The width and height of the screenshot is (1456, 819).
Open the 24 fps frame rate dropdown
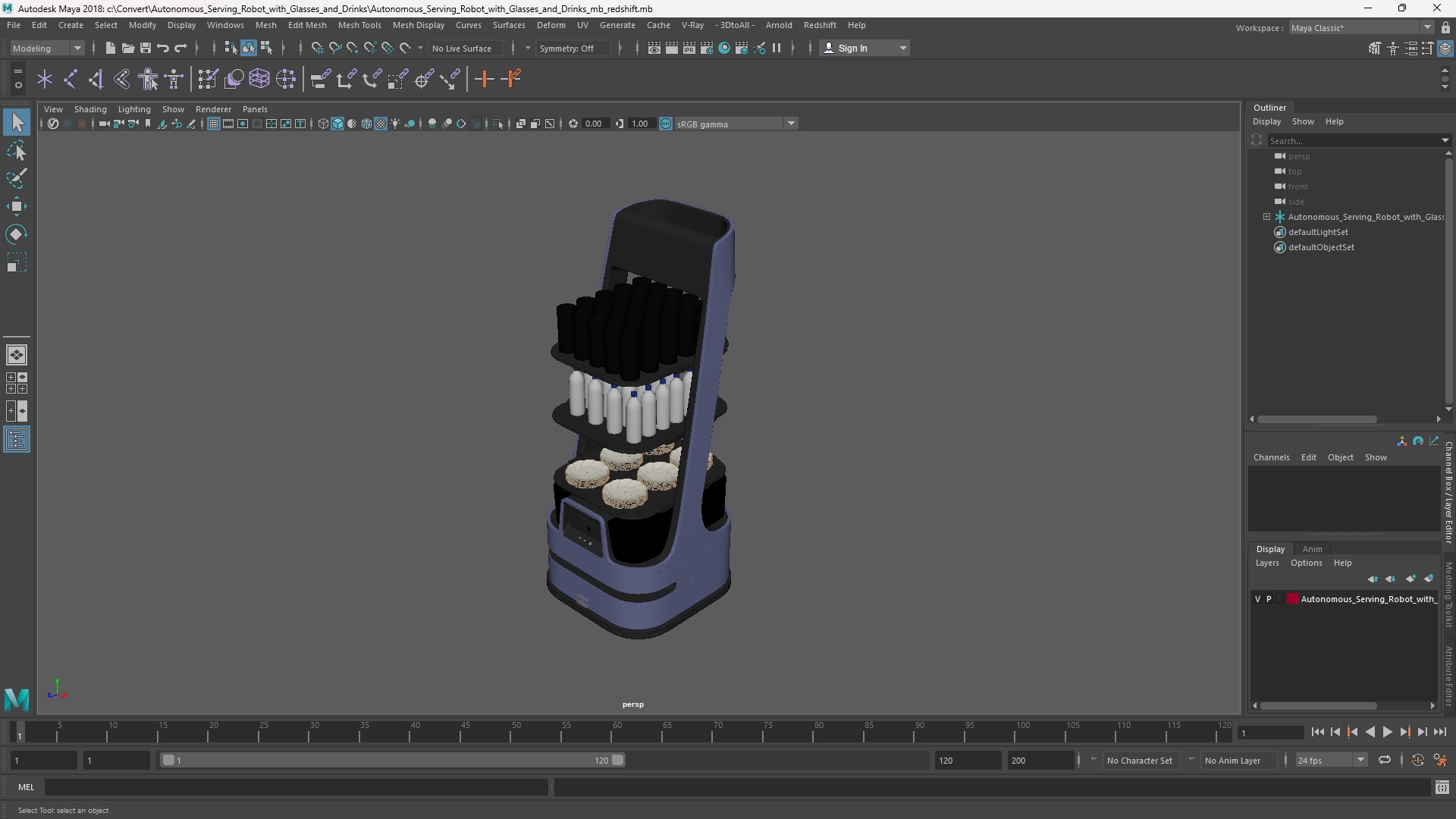point(1331,760)
